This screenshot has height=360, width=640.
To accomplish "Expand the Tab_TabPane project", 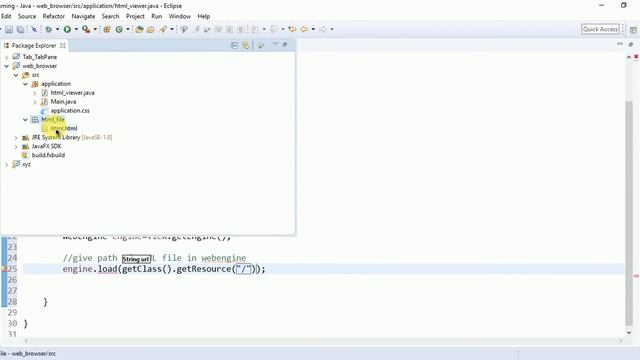I will (x=7, y=57).
